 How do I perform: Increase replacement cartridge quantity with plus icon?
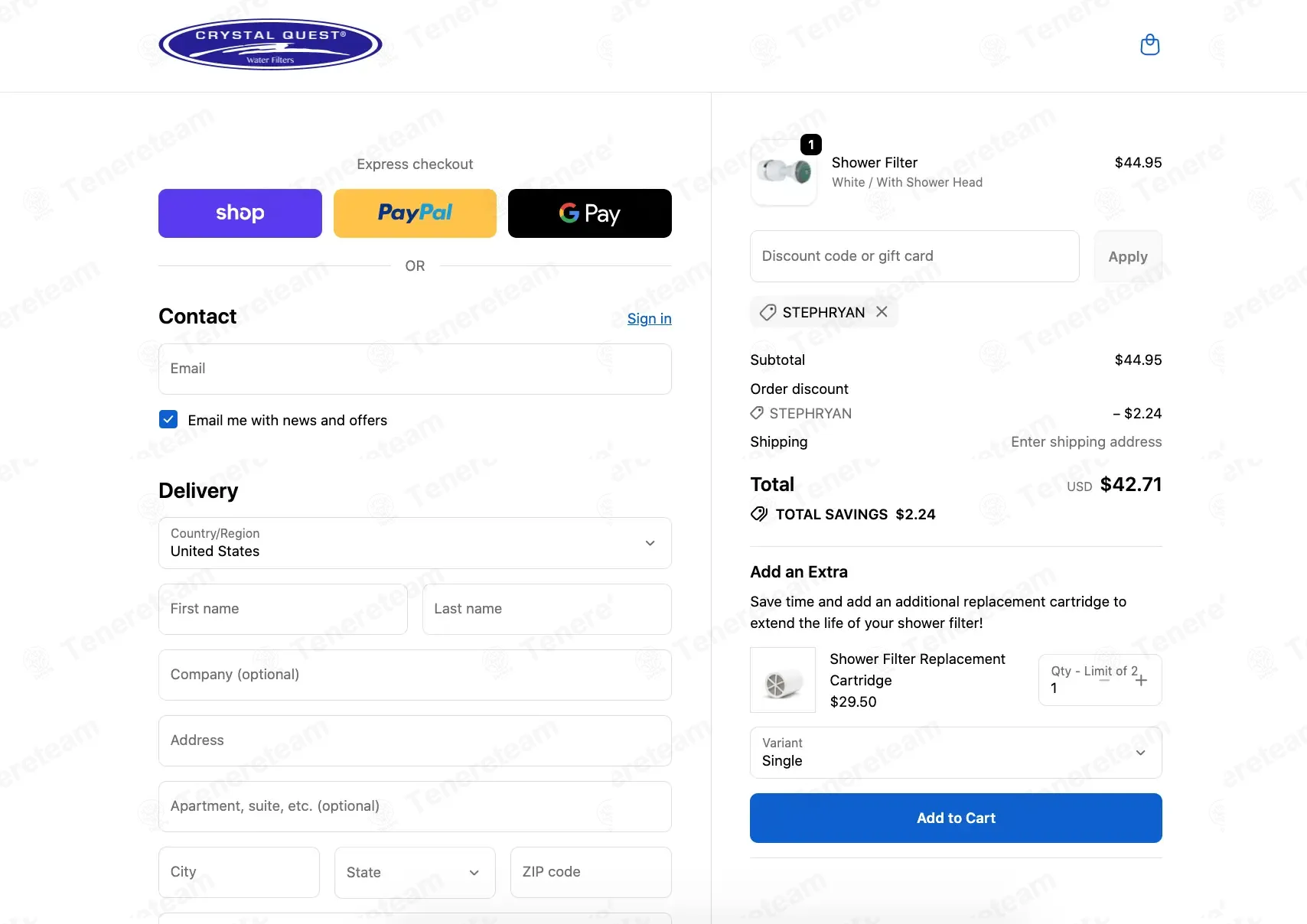pyautogui.click(x=1141, y=680)
